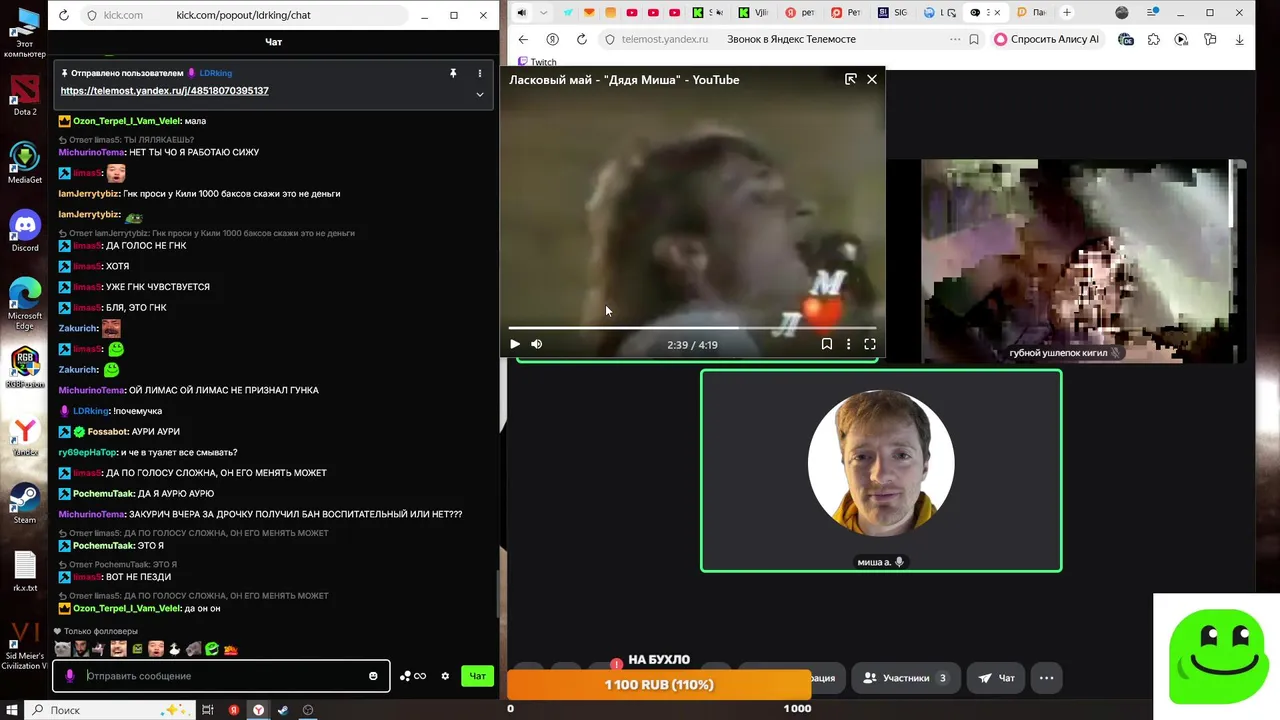1280x720 pixels.
Task: Enter fullscreen in the video player
Action: (870, 344)
